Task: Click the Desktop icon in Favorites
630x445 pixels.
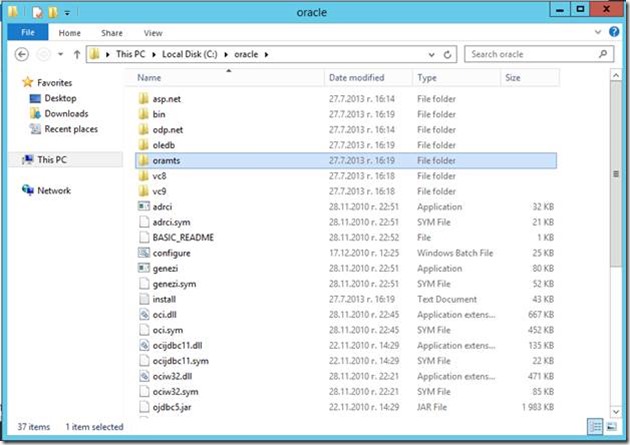Action: pyautogui.click(x=60, y=99)
